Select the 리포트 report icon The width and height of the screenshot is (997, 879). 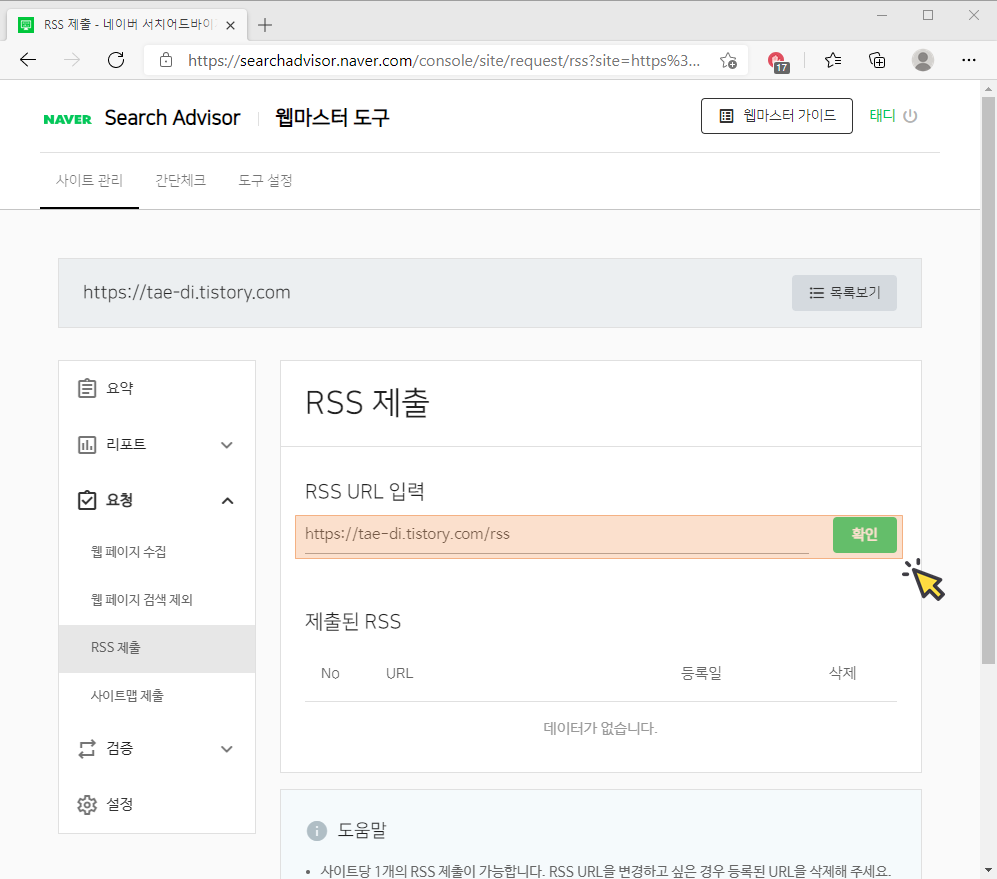click(x=87, y=444)
